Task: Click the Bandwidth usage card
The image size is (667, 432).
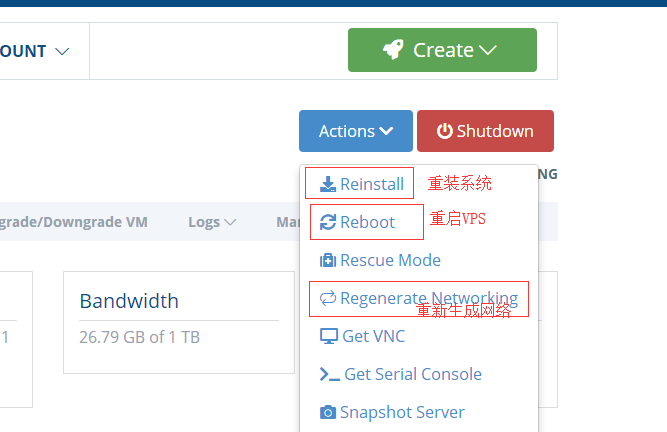Action: point(178,321)
